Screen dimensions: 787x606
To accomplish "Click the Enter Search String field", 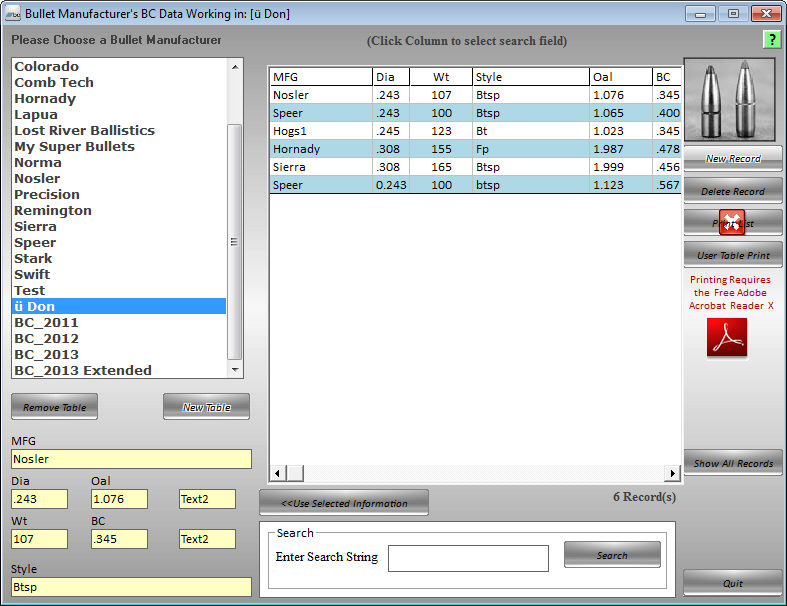I will [x=468, y=558].
